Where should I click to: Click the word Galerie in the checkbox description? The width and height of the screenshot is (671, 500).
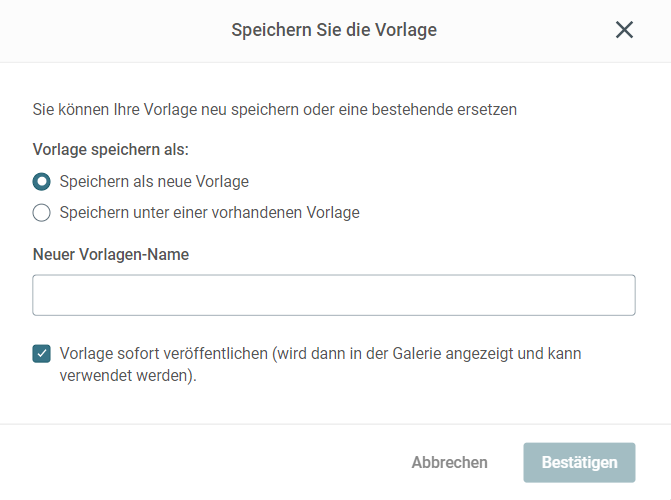click(x=417, y=354)
